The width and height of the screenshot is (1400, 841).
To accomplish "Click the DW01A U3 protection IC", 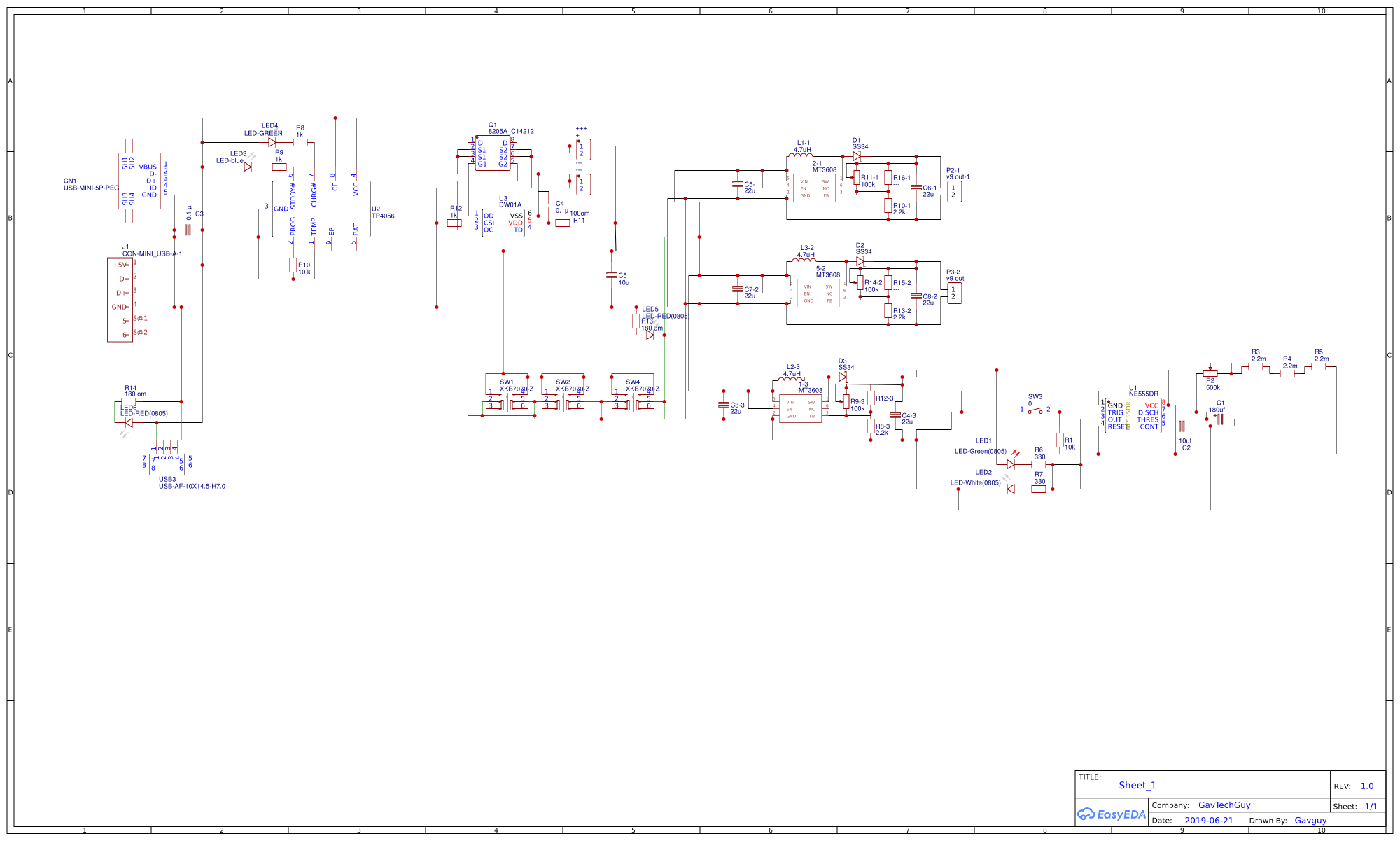I will pos(503,223).
